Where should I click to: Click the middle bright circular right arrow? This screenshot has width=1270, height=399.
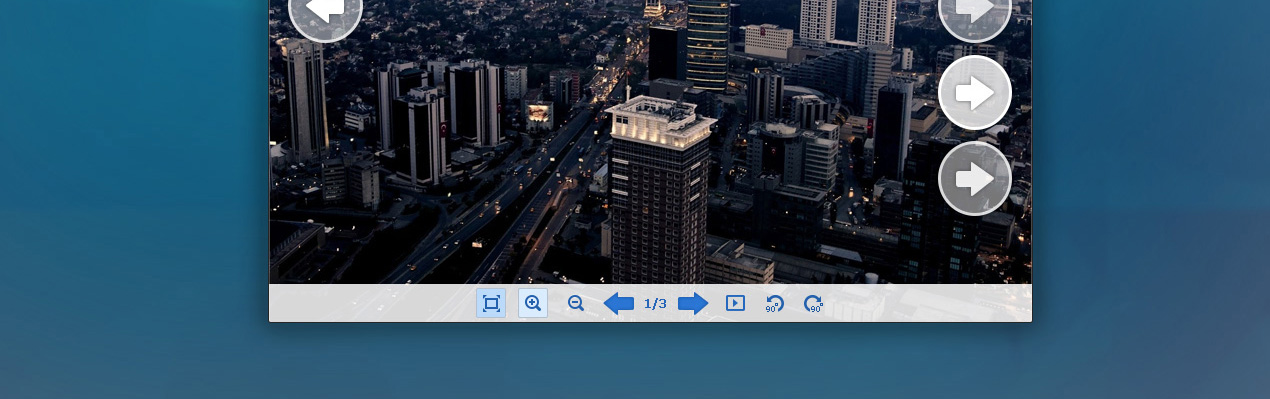tap(975, 93)
